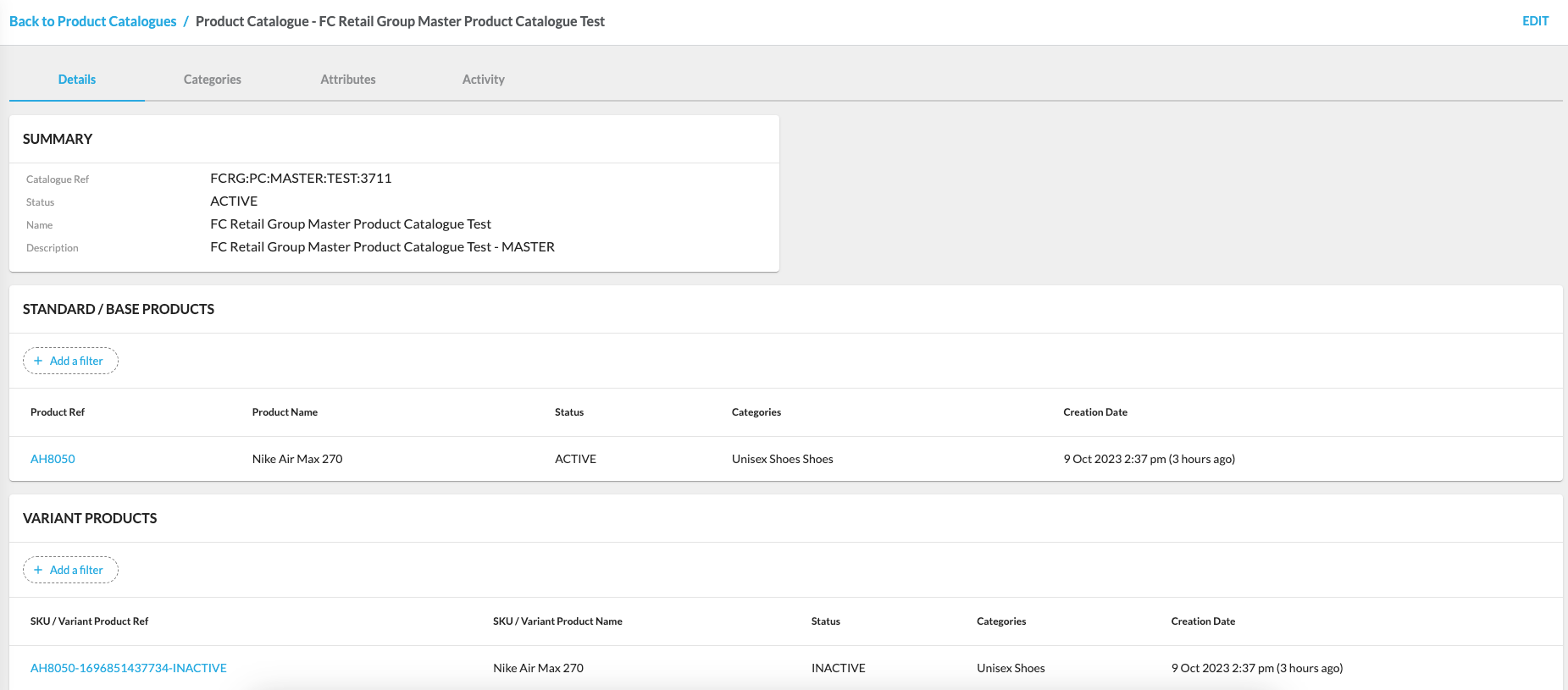This screenshot has width=1568, height=690.
Task: Click the Product Ref column header
Action: pyautogui.click(x=58, y=412)
